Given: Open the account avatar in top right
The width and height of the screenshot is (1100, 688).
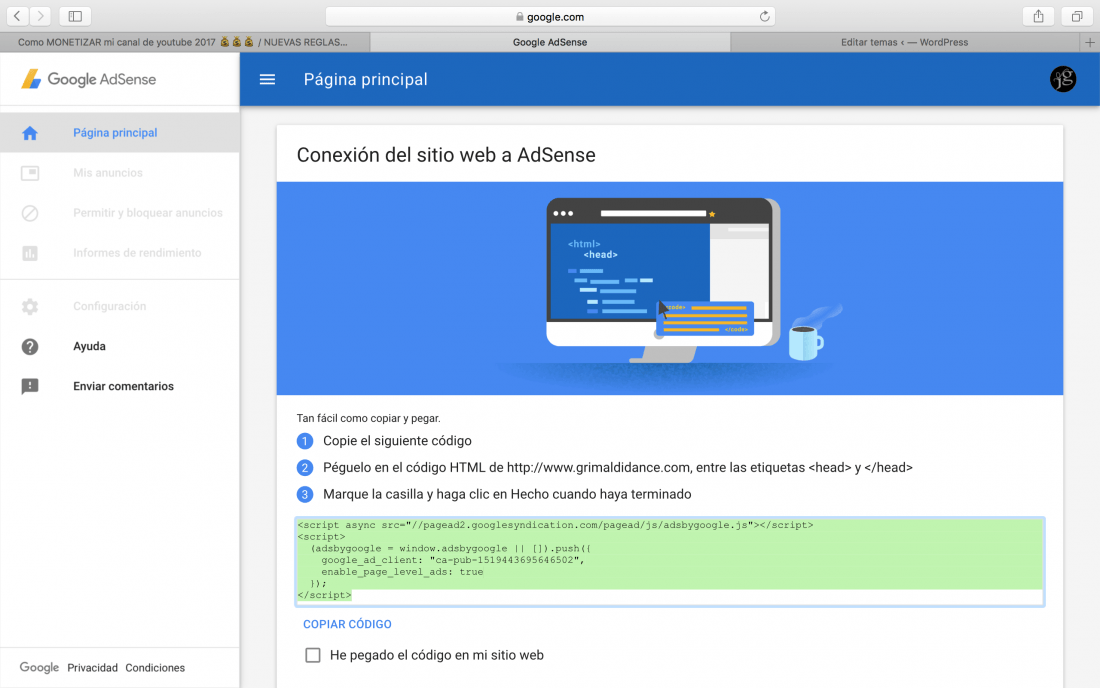Looking at the screenshot, I should (1063, 79).
